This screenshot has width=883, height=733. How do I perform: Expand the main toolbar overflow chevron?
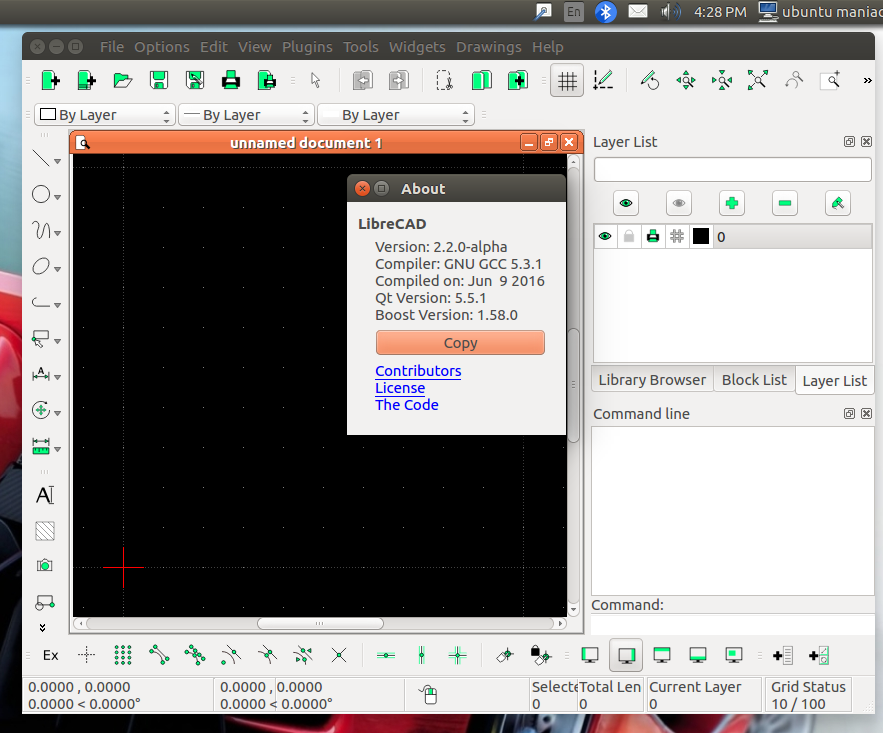click(x=867, y=81)
